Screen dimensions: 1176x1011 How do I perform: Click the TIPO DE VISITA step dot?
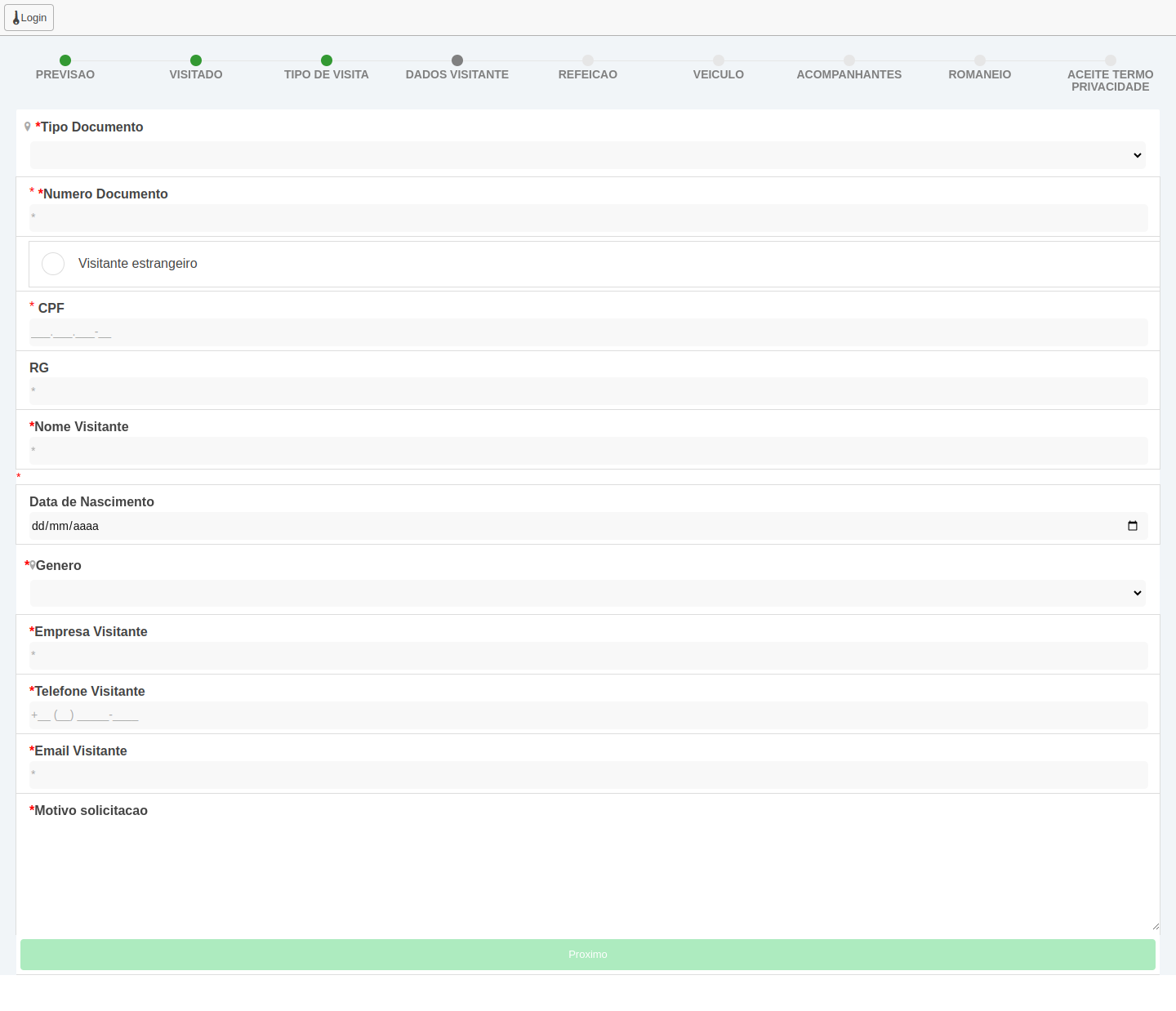(327, 60)
